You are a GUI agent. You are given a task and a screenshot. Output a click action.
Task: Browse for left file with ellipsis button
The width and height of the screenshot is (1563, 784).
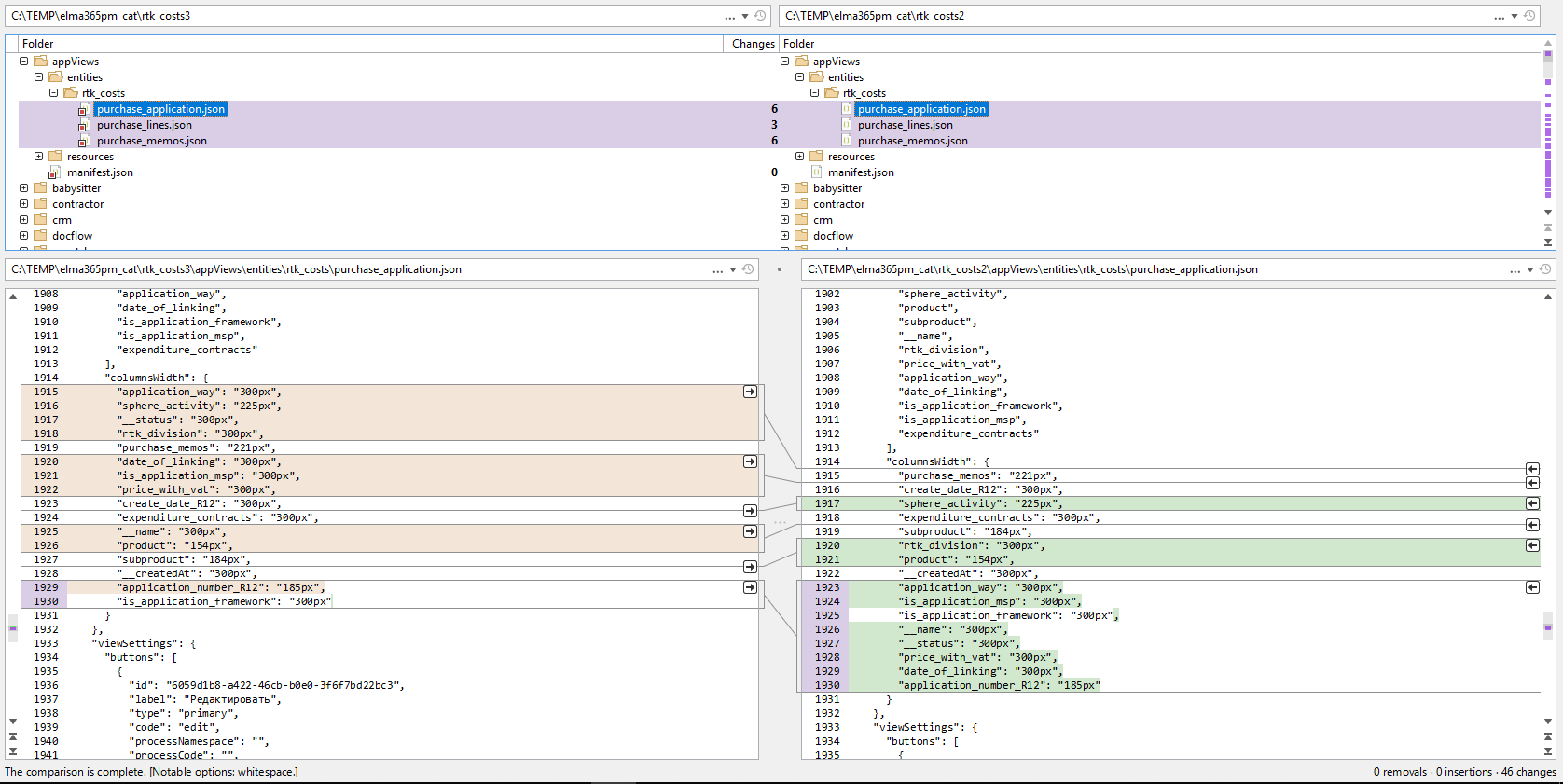click(x=717, y=270)
